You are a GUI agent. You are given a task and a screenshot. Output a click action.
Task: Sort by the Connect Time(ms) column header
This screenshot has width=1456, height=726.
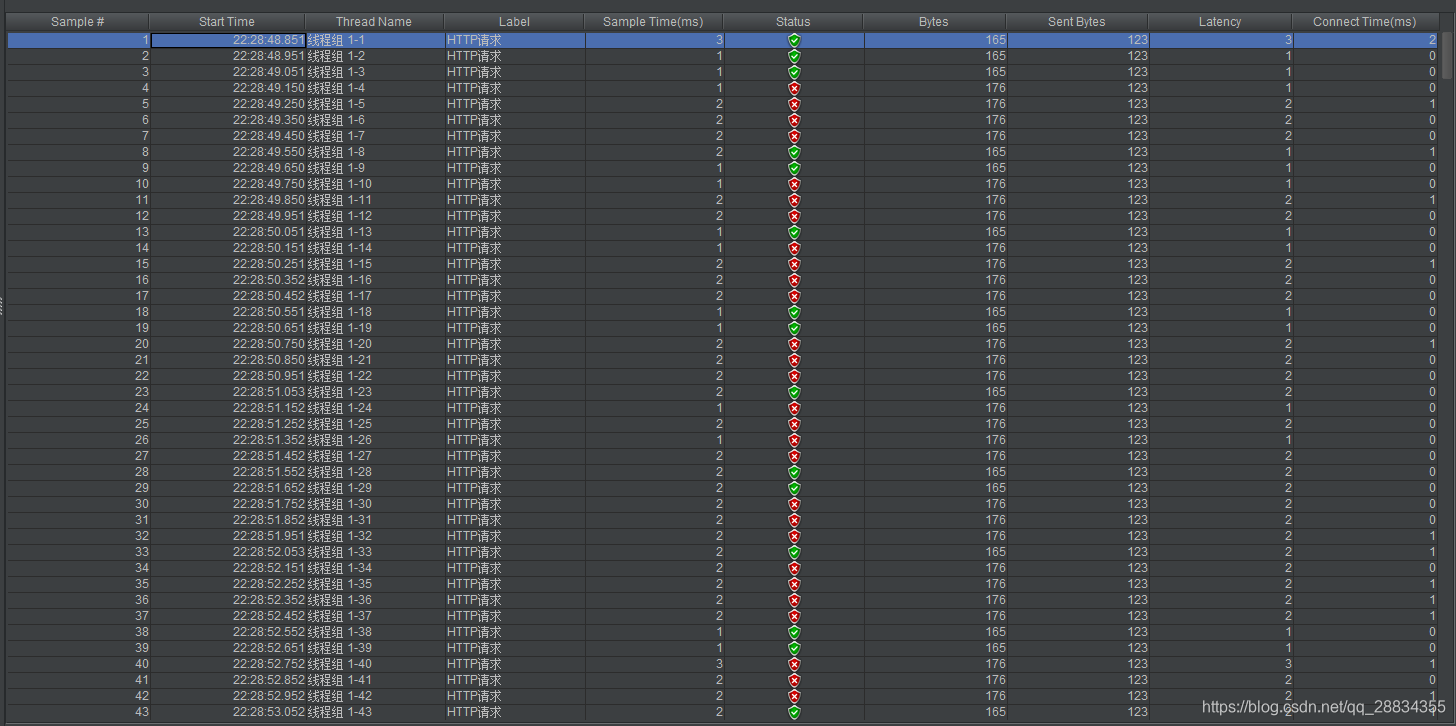click(1365, 22)
